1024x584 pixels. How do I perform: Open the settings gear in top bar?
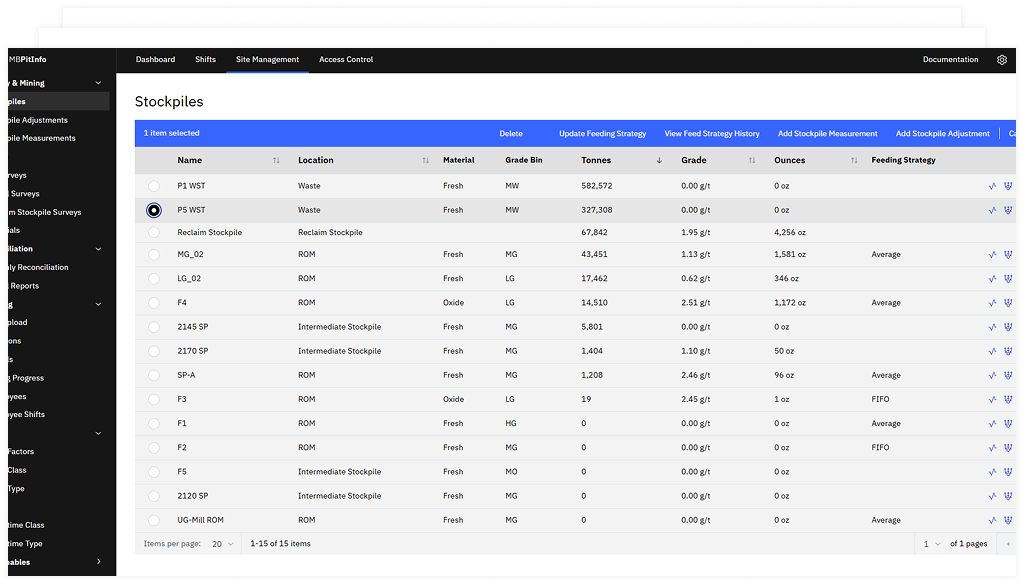click(1002, 59)
